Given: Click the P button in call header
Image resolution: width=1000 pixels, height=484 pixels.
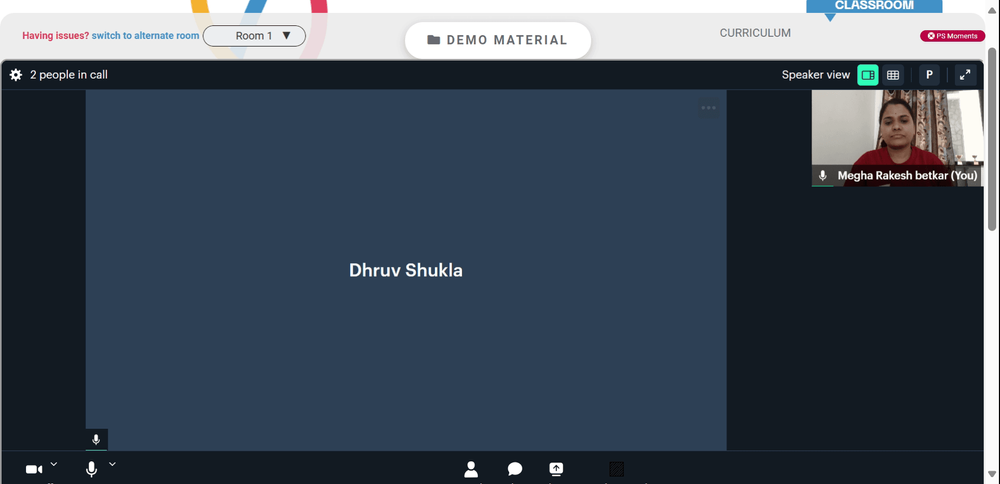Looking at the screenshot, I should (x=929, y=75).
